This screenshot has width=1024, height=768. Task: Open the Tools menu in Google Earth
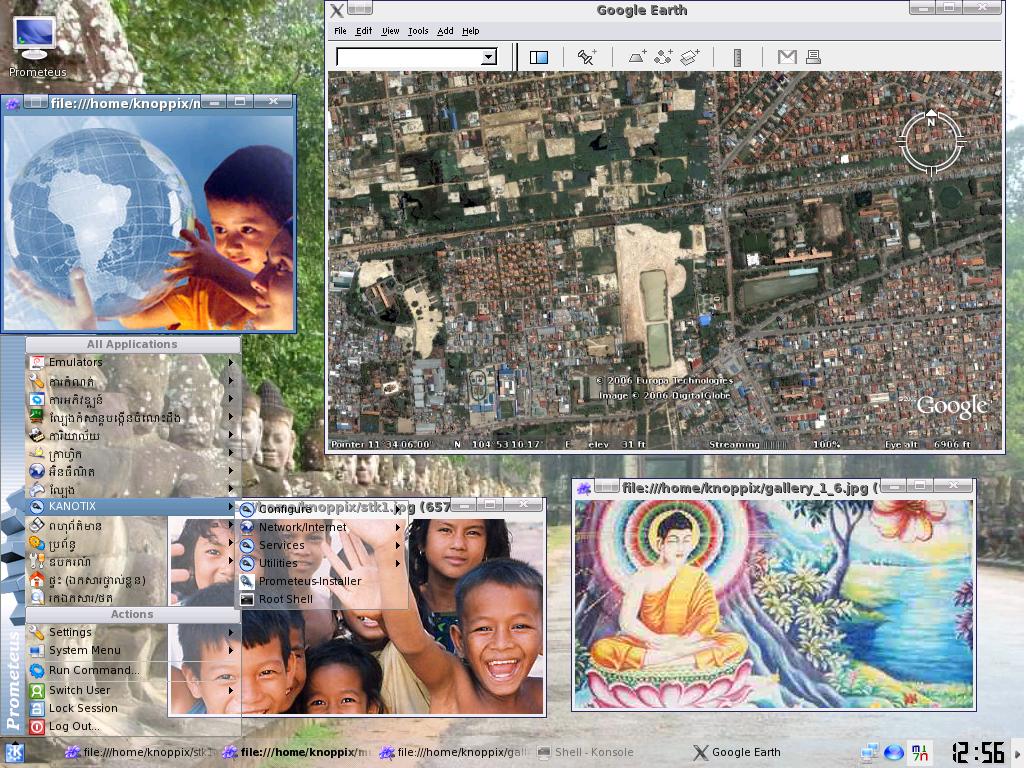(418, 31)
